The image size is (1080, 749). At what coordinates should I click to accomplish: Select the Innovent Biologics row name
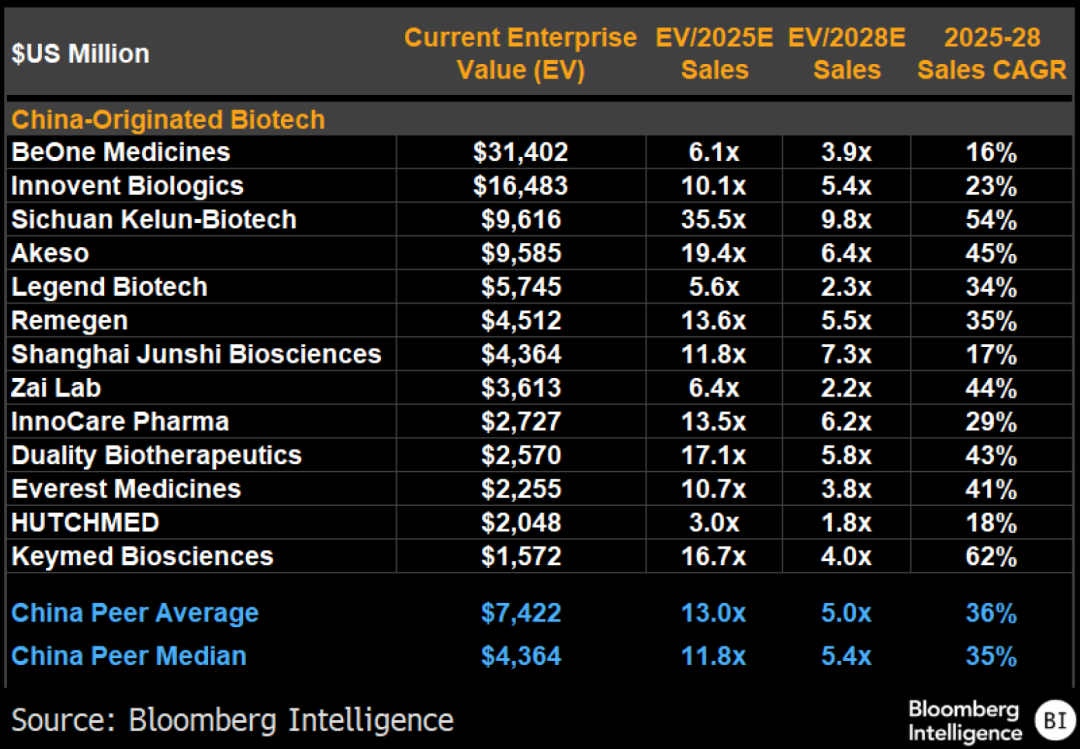pos(127,186)
